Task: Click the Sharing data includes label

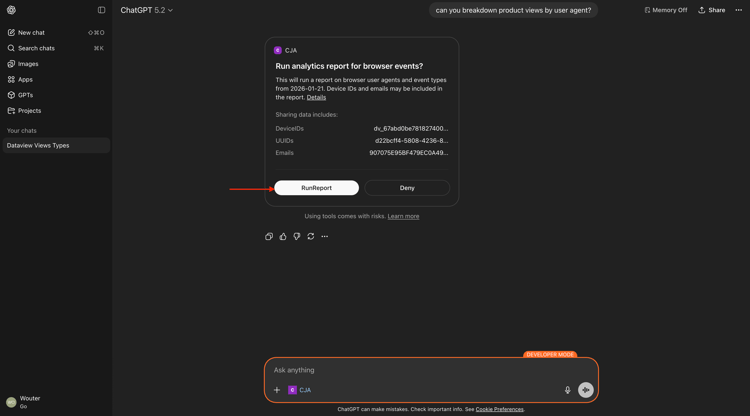Action: (307, 115)
